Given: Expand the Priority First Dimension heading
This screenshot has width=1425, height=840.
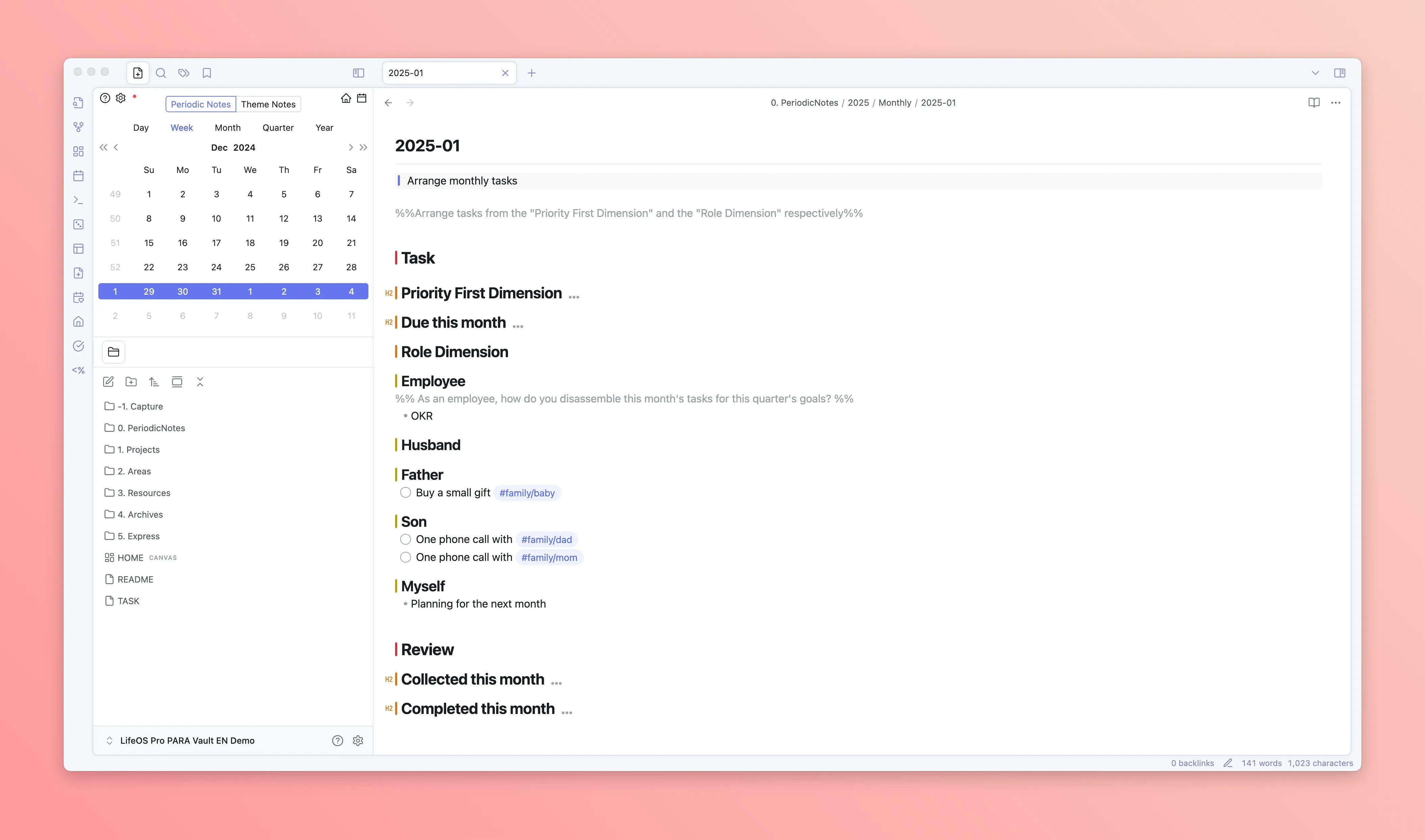Looking at the screenshot, I should tap(574, 296).
